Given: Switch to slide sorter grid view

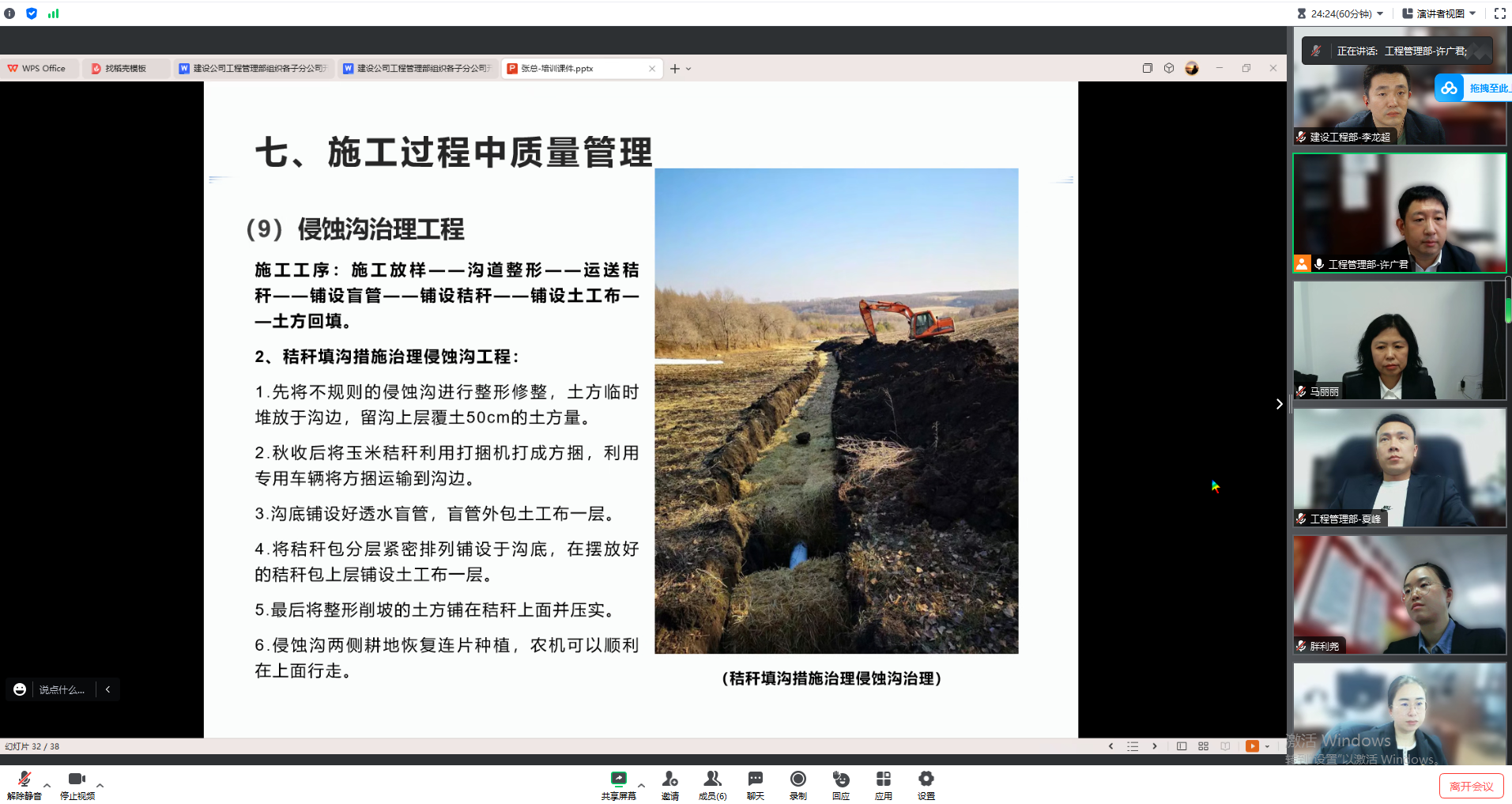Looking at the screenshot, I should tap(1203, 746).
